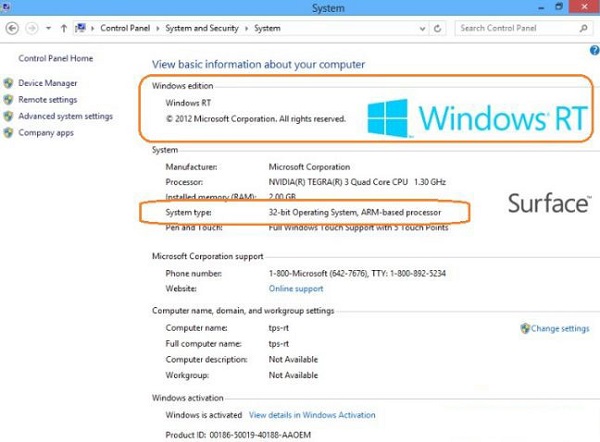Open Advanced system settings
The height and width of the screenshot is (442, 600).
point(65,116)
